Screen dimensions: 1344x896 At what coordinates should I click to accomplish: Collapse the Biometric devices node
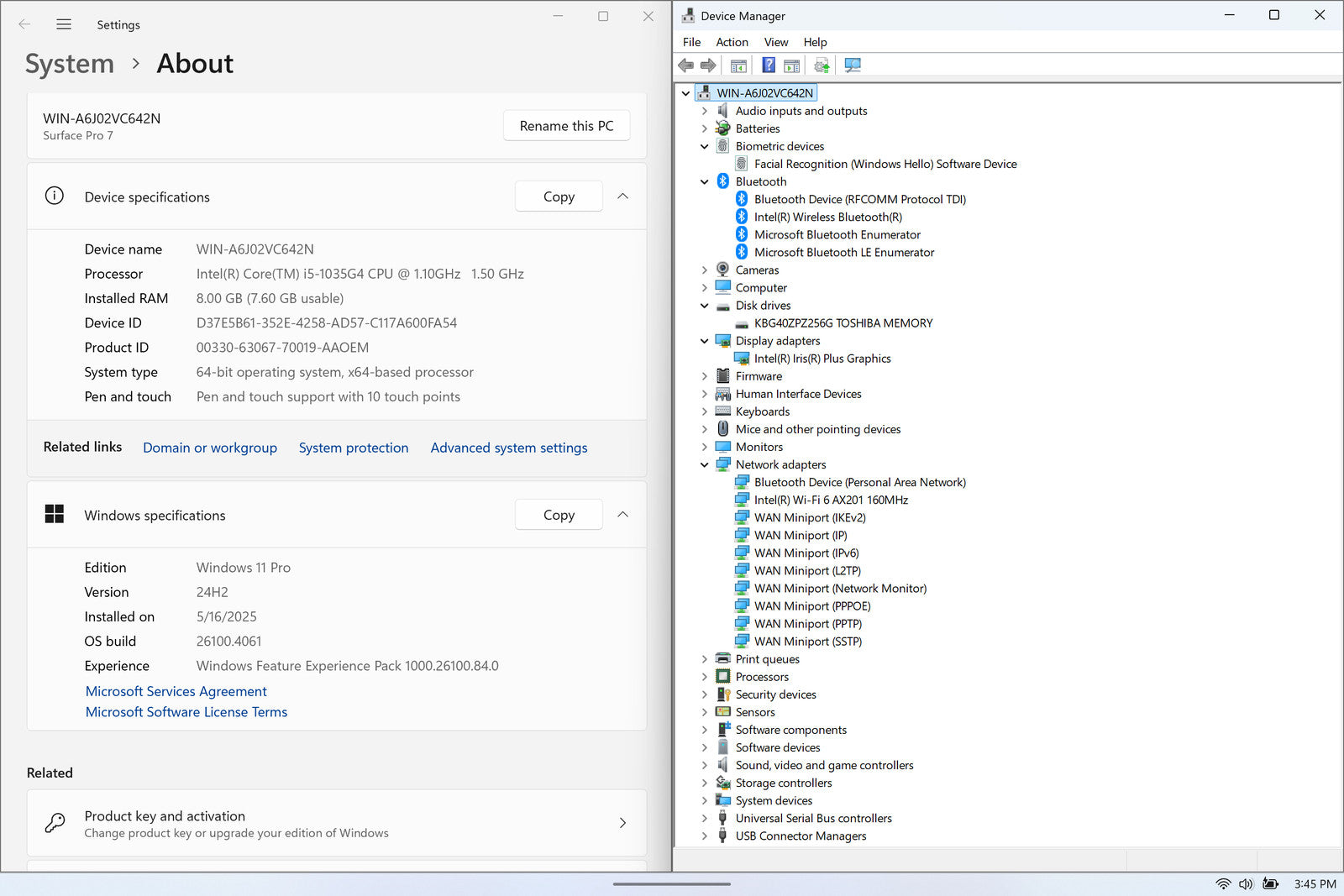705,146
